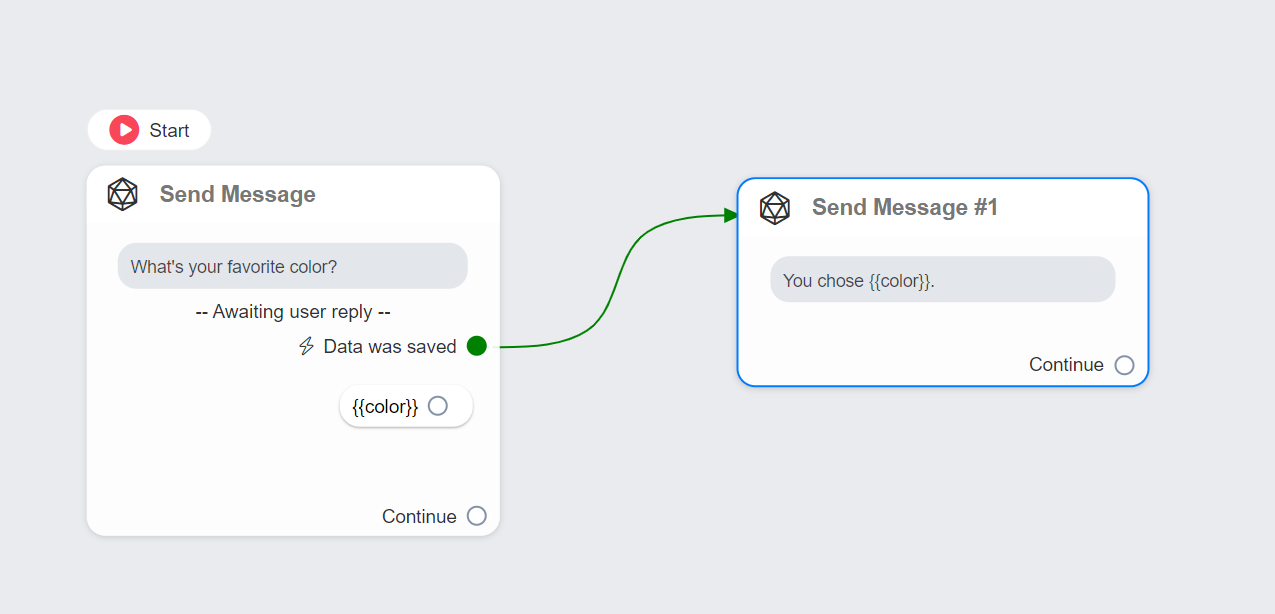Click the icosahedron icon on Send Message node
Screen dimensions: 1275x614
click(x=123, y=194)
